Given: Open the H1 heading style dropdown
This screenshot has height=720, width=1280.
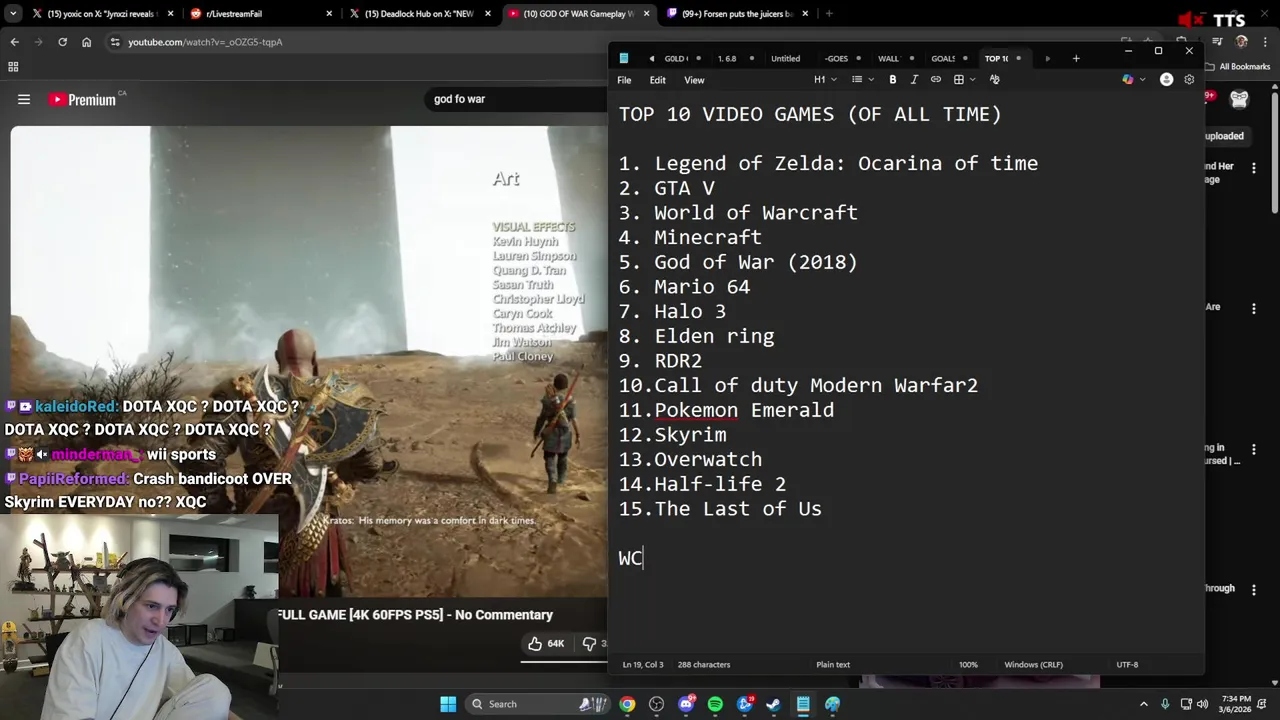Looking at the screenshot, I should pos(825,80).
